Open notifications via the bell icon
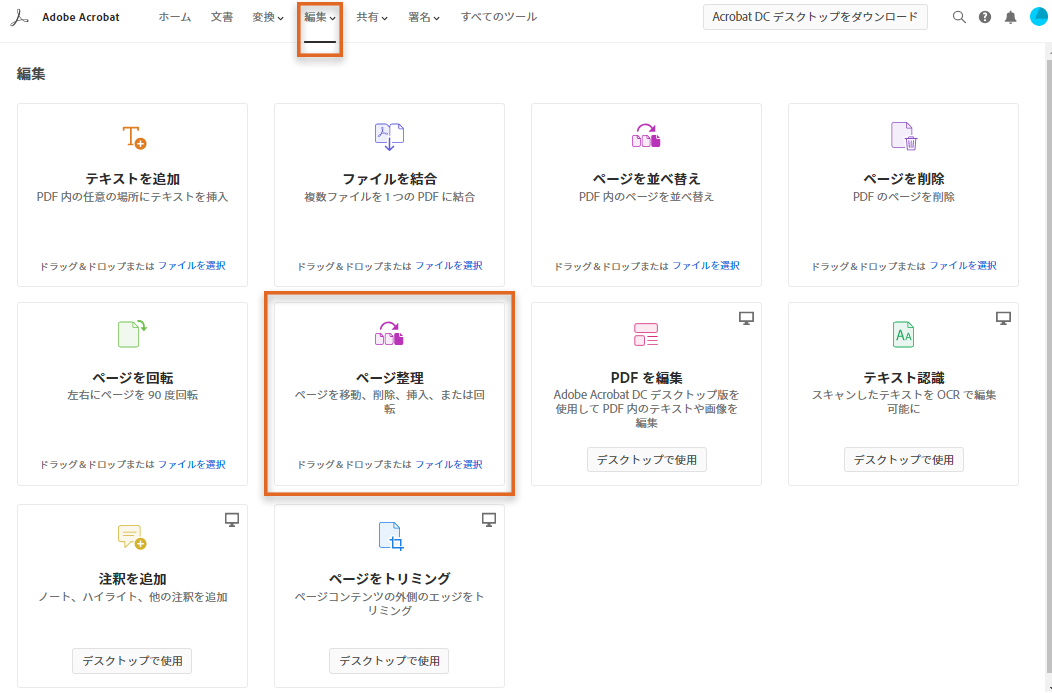The image size is (1052, 693). point(1011,17)
